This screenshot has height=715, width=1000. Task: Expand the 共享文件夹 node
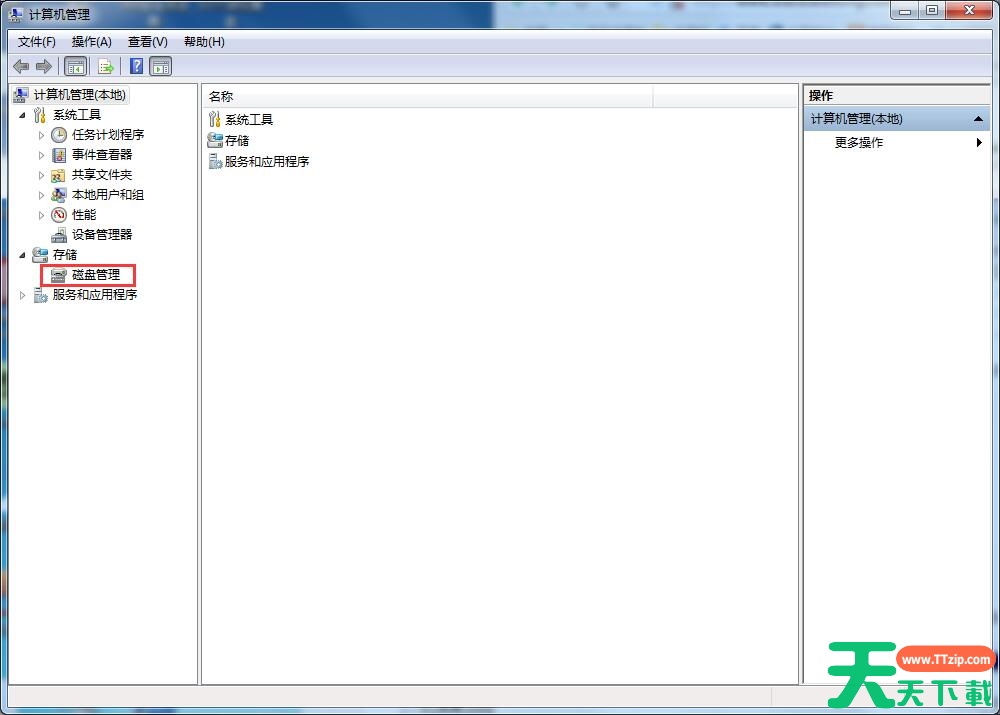coord(41,175)
